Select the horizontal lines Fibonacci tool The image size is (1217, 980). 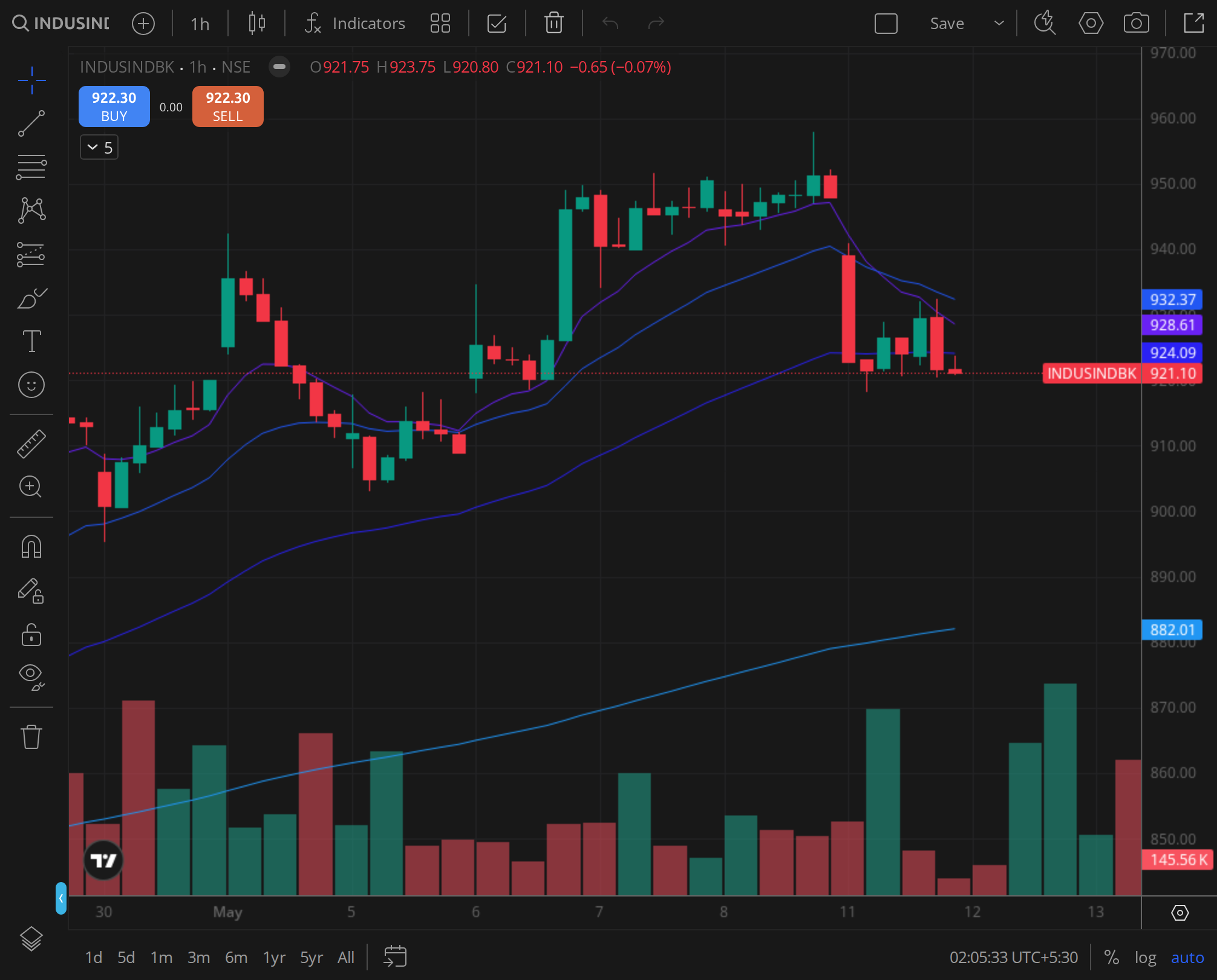click(x=31, y=167)
